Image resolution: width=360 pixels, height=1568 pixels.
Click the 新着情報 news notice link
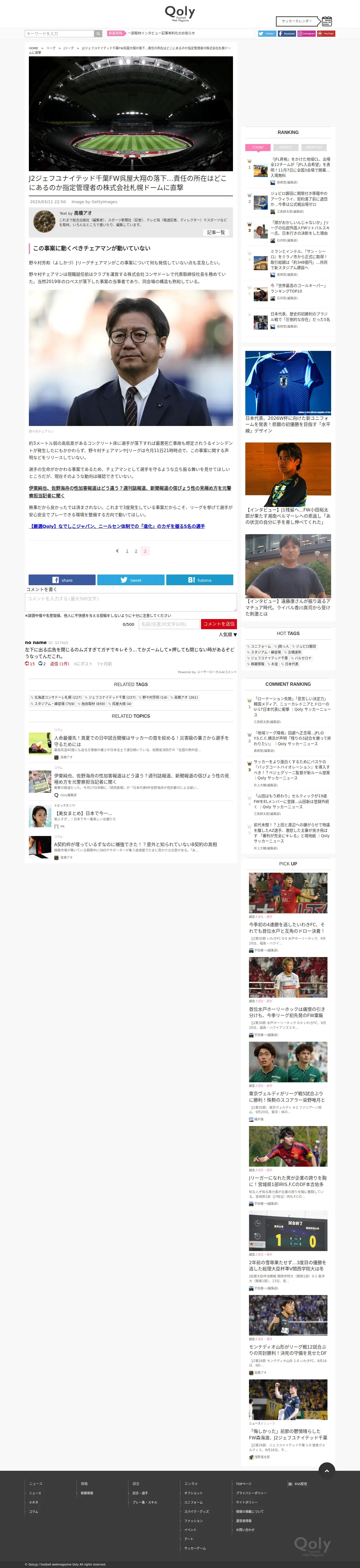click(x=161, y=33)
